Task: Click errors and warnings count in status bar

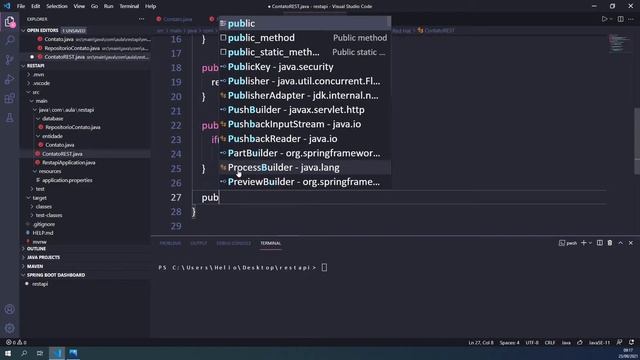Action: [x=16, y=342]
